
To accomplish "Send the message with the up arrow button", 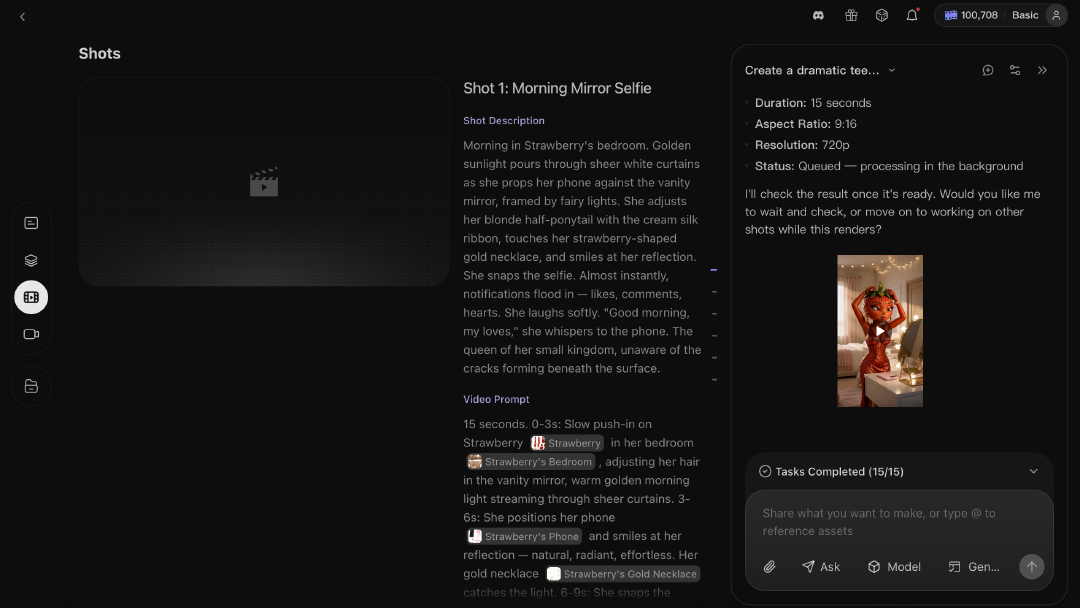I will click(1031, 567).
